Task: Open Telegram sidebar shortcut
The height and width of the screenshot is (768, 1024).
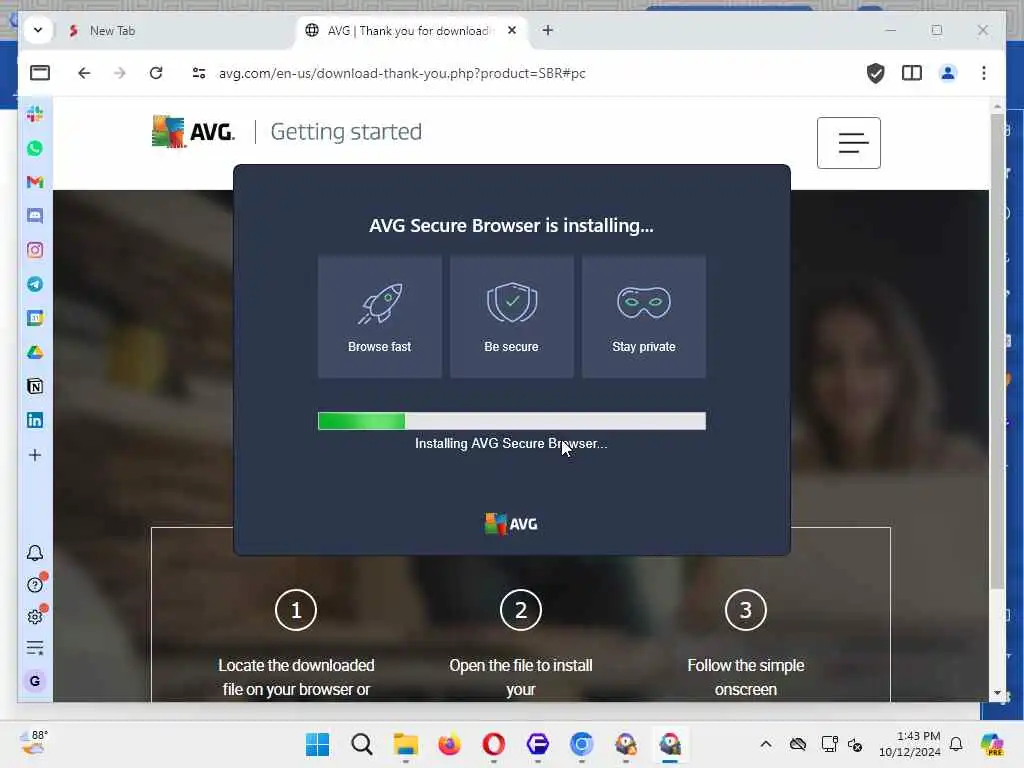Action: click(35, 284)
